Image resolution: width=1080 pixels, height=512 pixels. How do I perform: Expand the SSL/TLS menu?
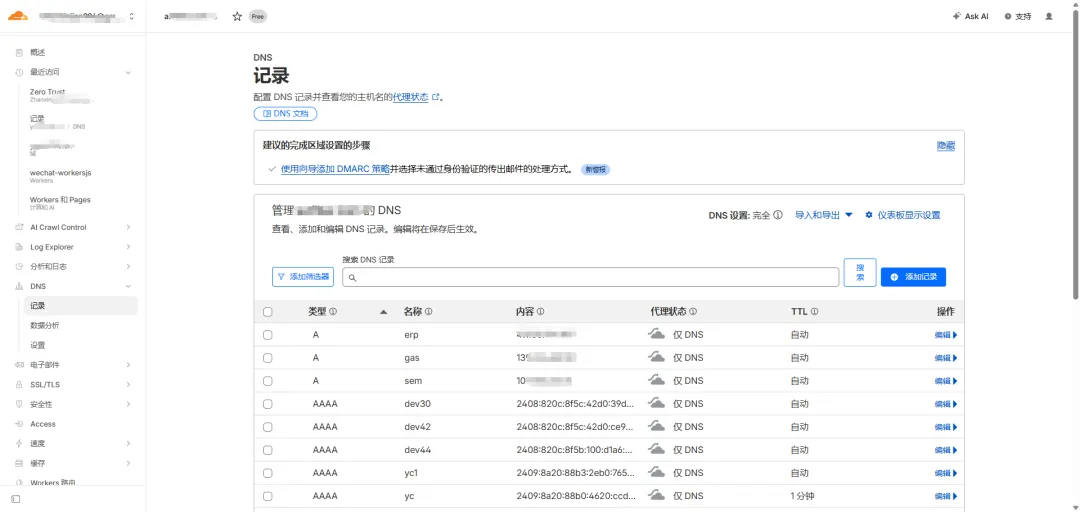click(x=128, y=385)
